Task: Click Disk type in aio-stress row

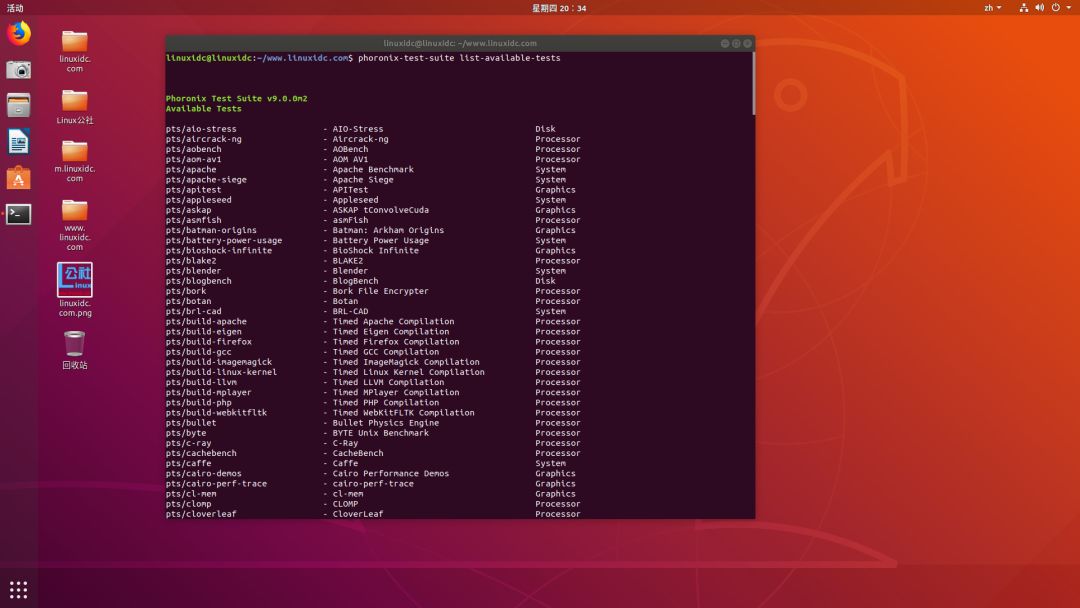Action: pyautogui.click(x=545, y=129)
